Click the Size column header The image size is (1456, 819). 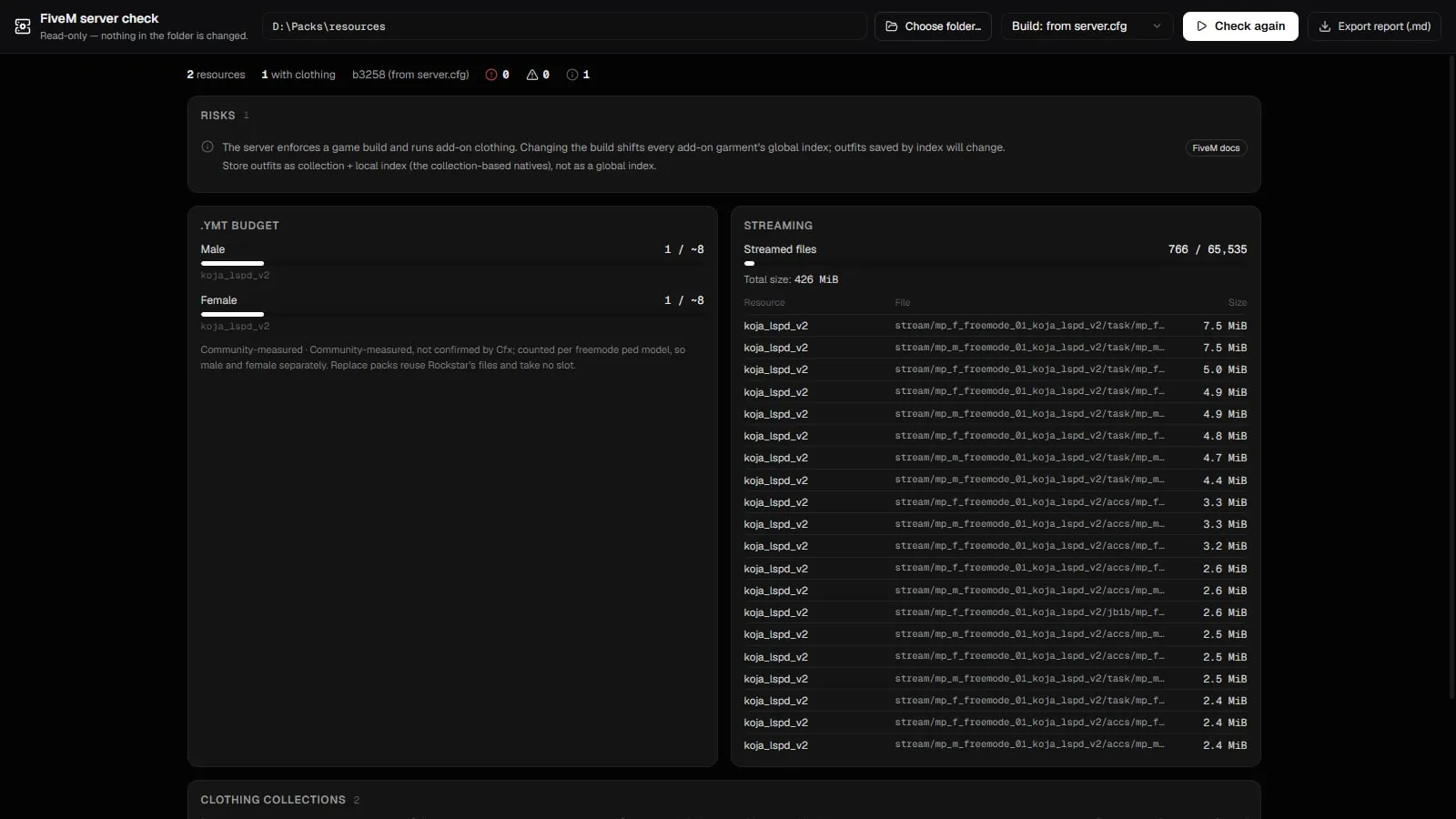point(1238,302)
